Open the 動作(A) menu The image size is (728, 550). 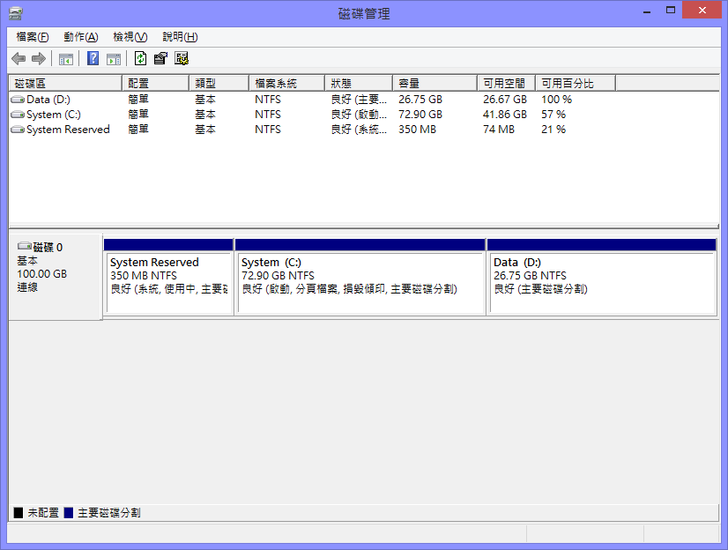tap(81, 37)
